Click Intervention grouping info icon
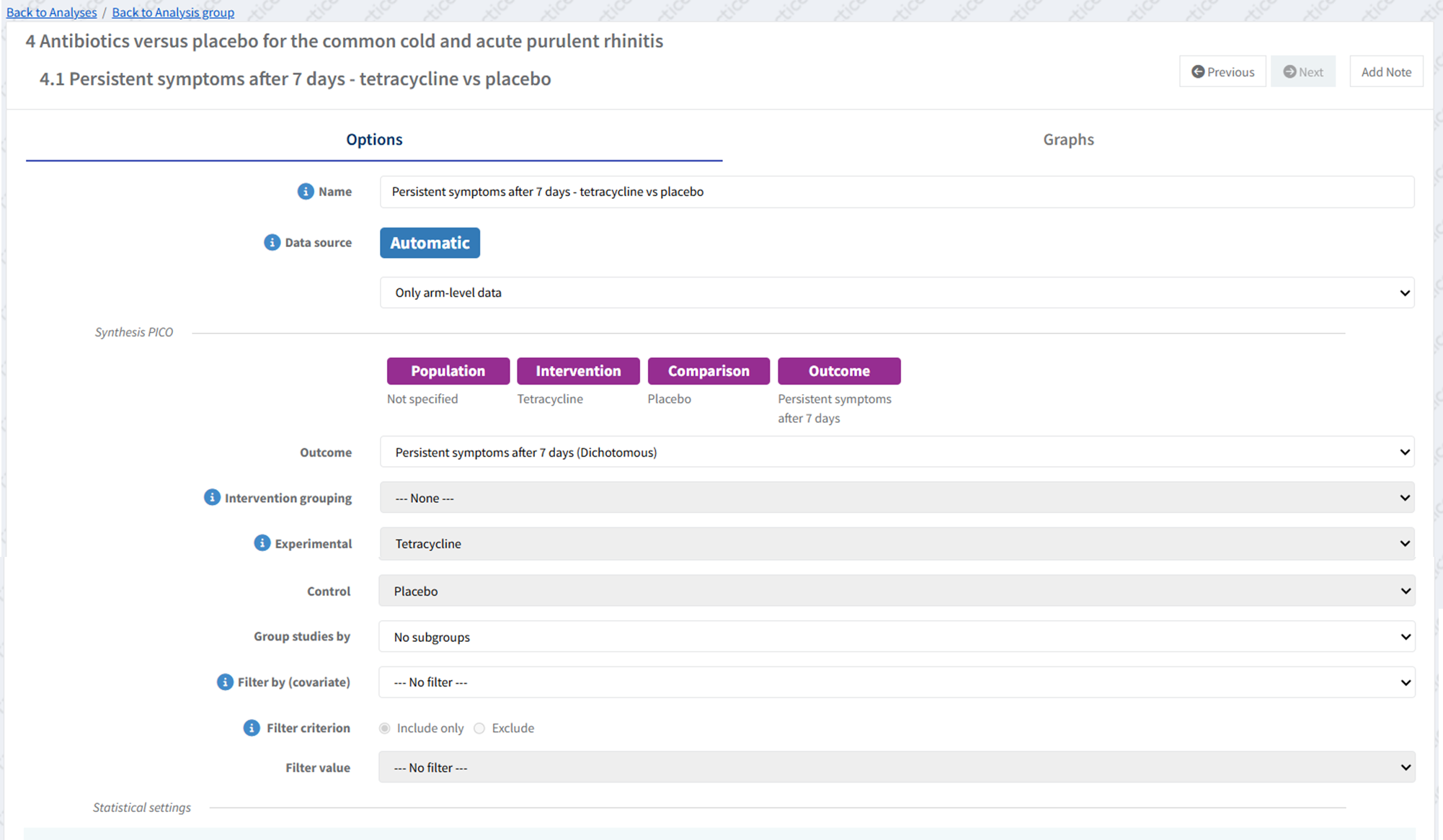Viewport: 1443px width, 840px height. click(212, 498)
